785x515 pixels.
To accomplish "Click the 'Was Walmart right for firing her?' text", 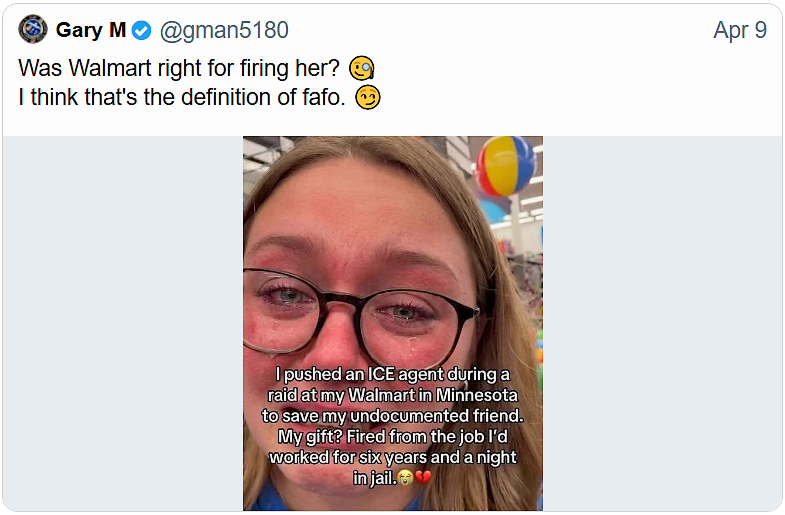I will 181,69.
